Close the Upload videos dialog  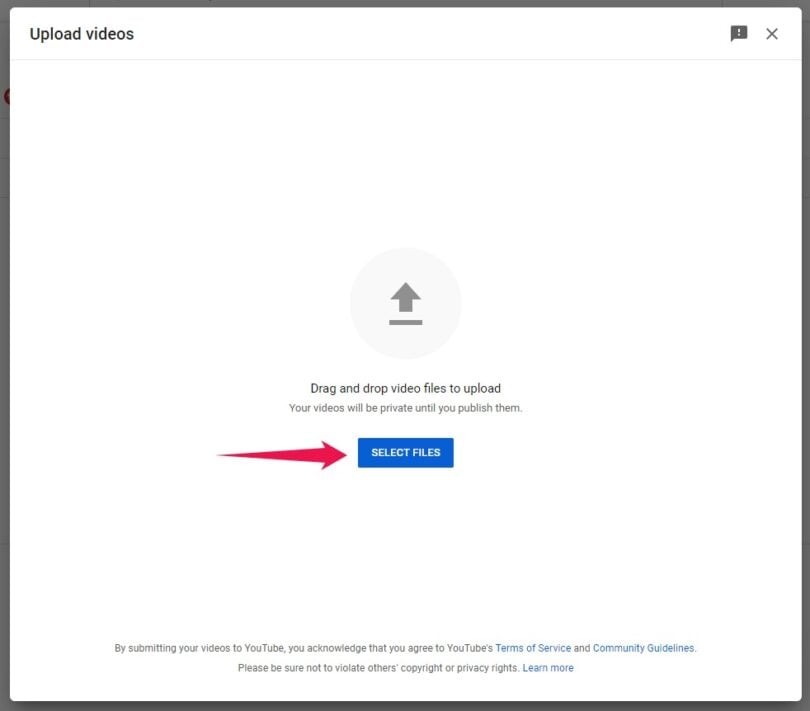point(772,33)
